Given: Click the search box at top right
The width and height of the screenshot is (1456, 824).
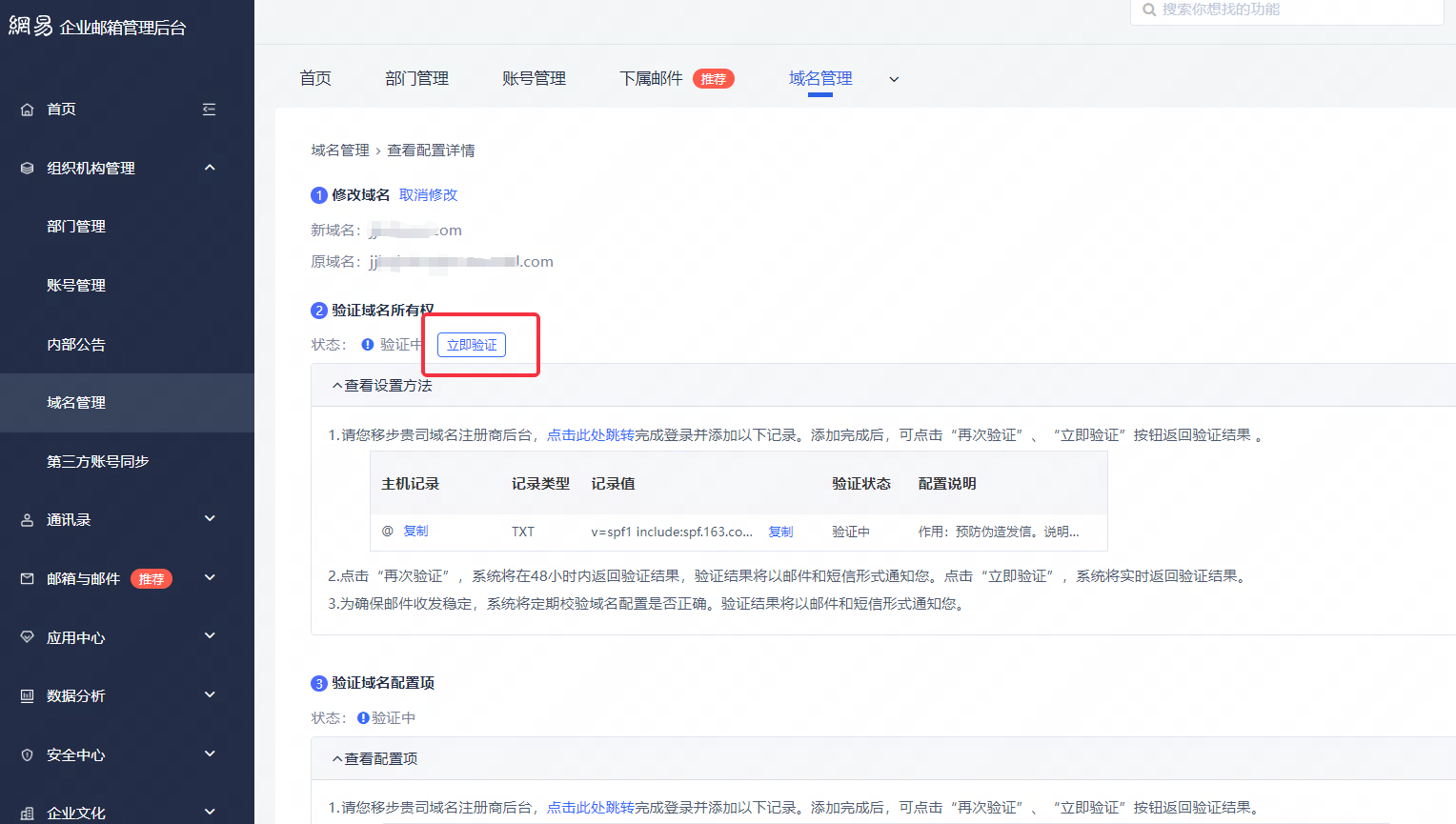Looking at the screenshot, I should pos(1286,10).
